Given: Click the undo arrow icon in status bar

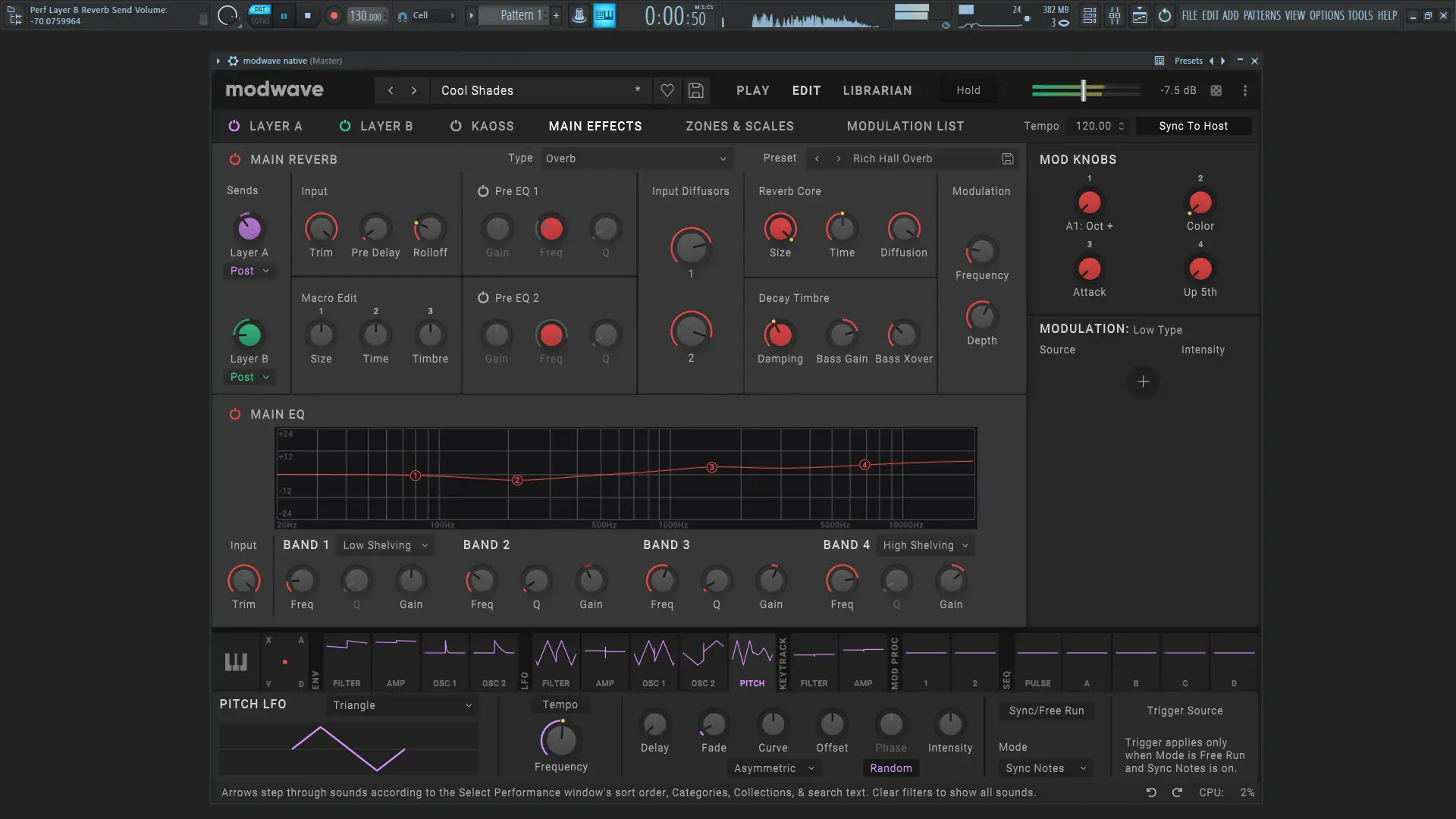Looking at the screenshot, I should pyautogui.click(x=1151, y=792).
